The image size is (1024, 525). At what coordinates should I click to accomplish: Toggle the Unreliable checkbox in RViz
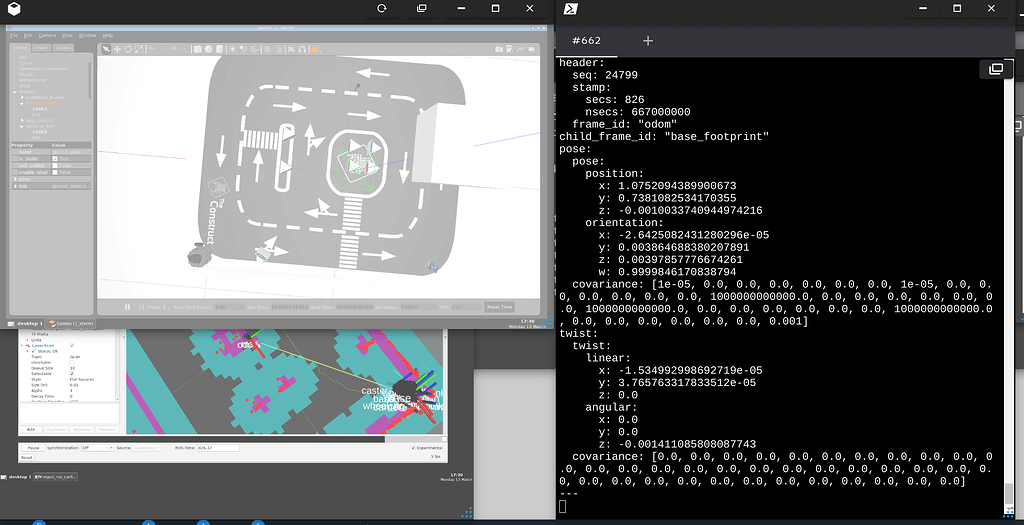[72, 362]
